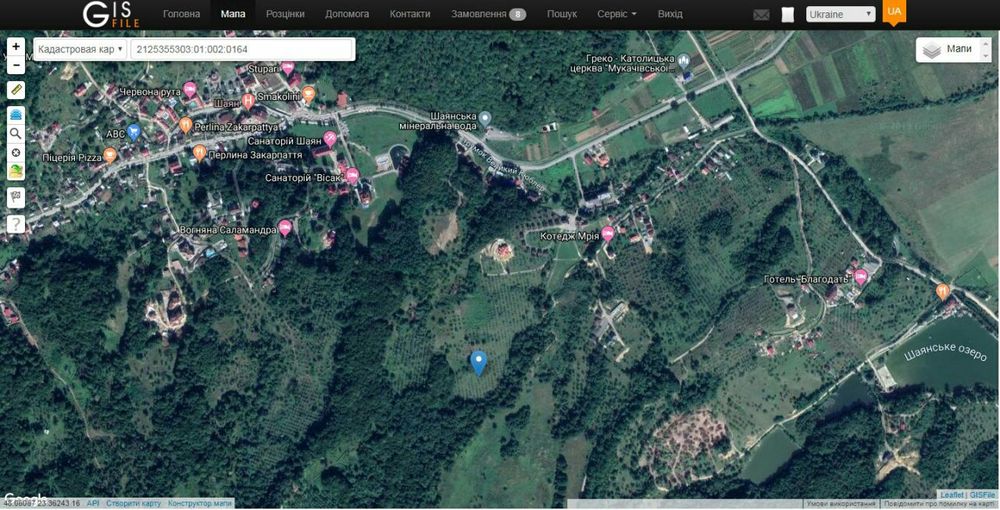Click the Піцерія Pizza orange pin
Viewport: 1000px width, 510px height.
[x=110, y=155]
